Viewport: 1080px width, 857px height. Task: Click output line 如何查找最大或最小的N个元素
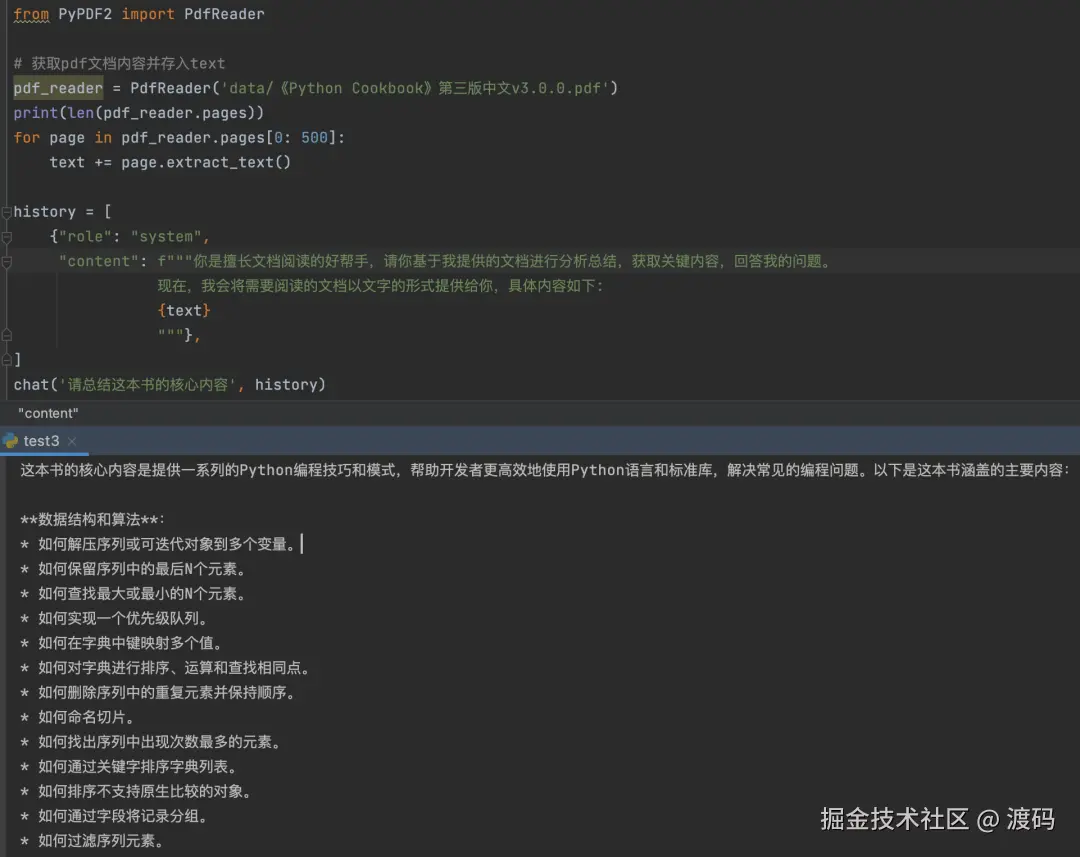(x=133, y=594)
